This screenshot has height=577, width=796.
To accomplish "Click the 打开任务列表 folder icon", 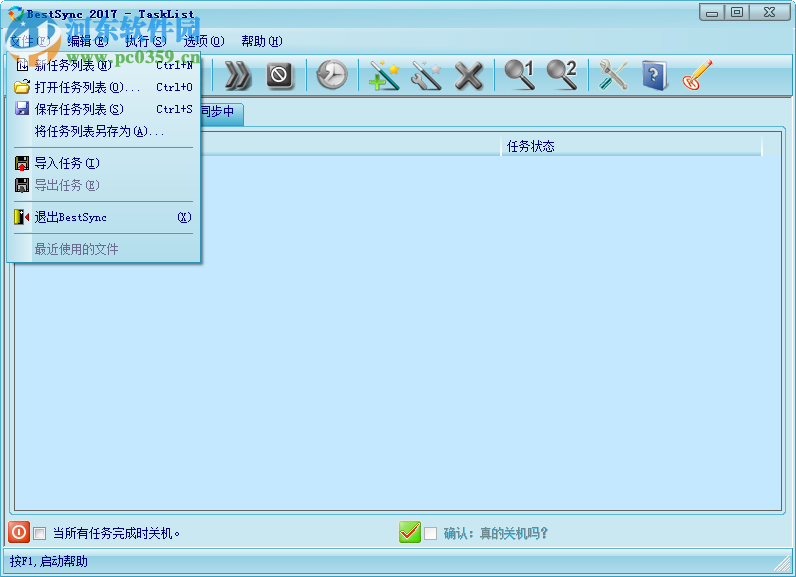I will click(22, 87).
